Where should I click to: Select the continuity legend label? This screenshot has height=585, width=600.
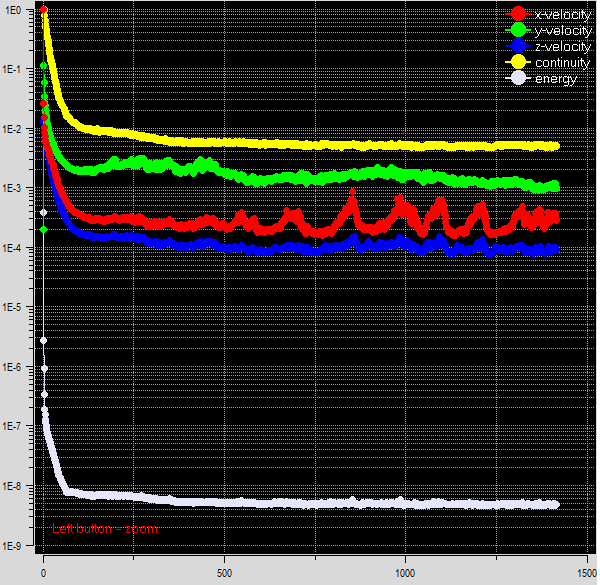point(563,62)
